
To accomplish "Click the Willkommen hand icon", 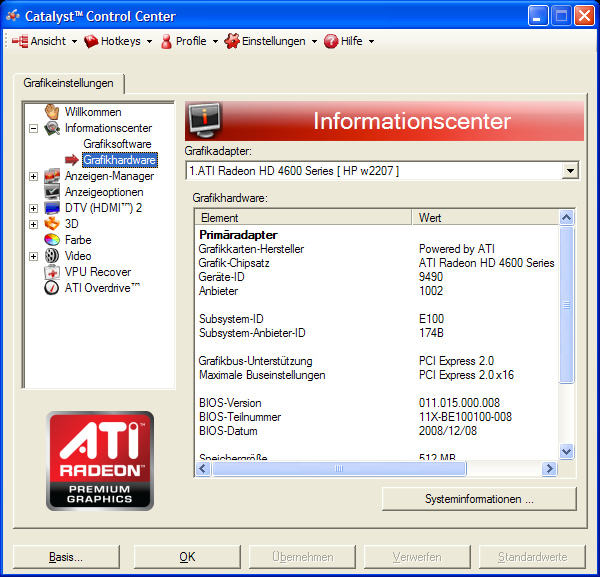I will point(52,112).
